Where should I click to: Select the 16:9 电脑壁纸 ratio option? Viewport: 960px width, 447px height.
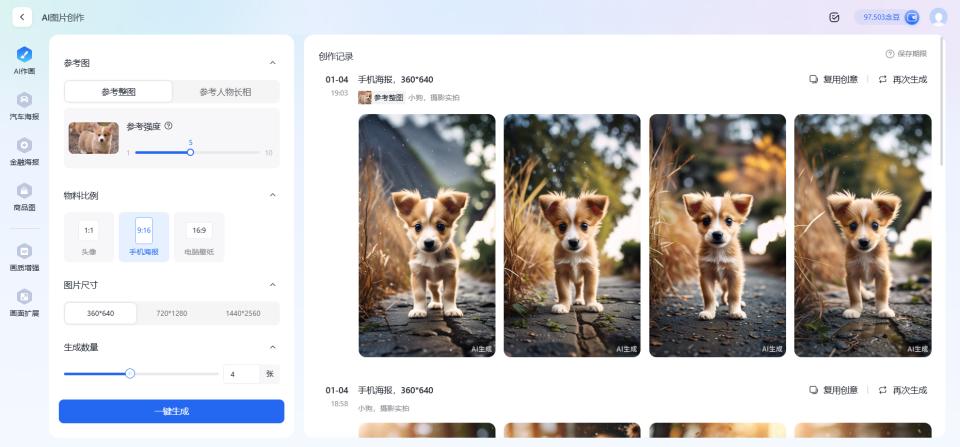pyautogui.click(x=199, y=237)
